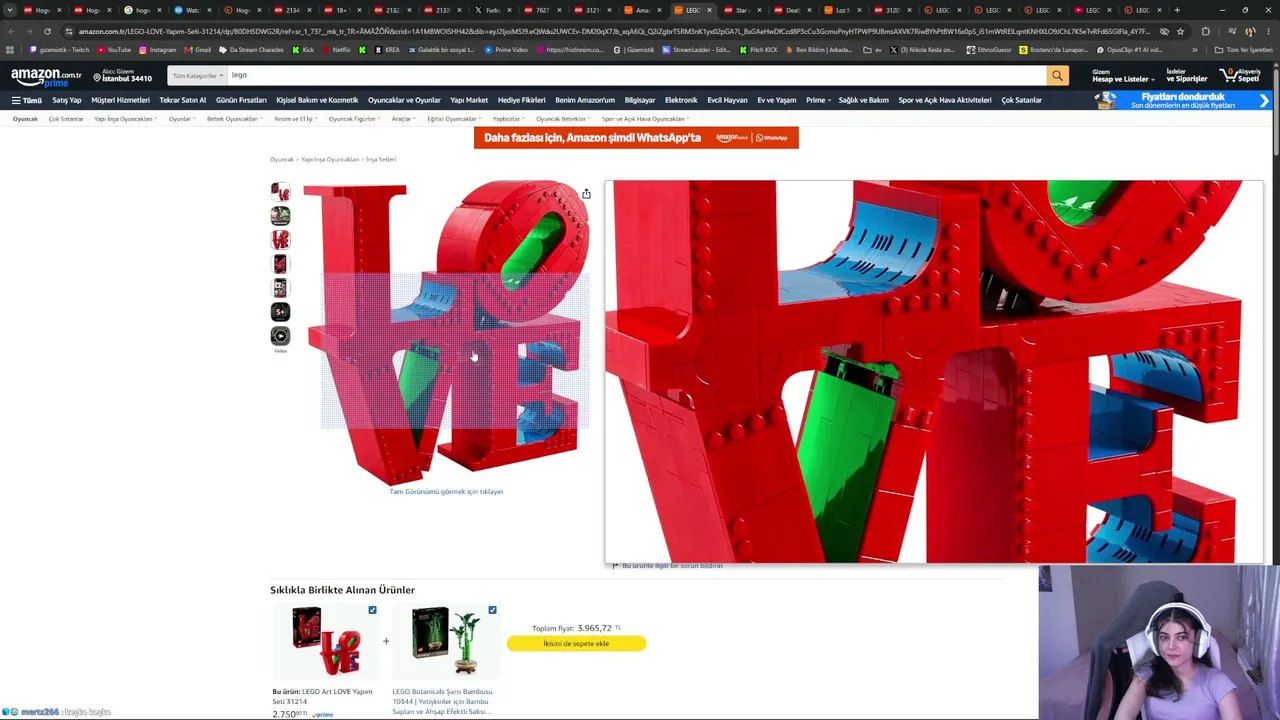Image resolution: width=1280 pixels, height=720 pixels.
Task: Click the Fiyatları dondurduk banner
Action: [1182, 100]
